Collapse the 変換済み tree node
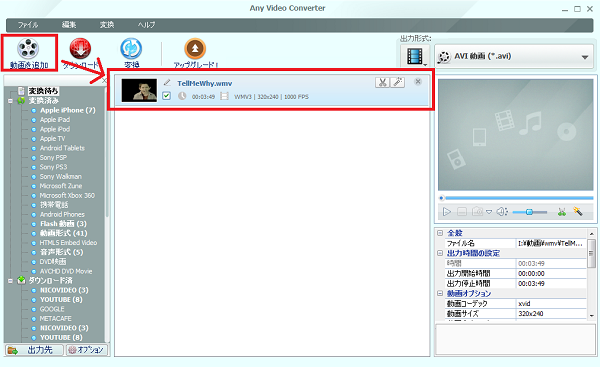Screen dimensions: 600x367 coord(10,101)
